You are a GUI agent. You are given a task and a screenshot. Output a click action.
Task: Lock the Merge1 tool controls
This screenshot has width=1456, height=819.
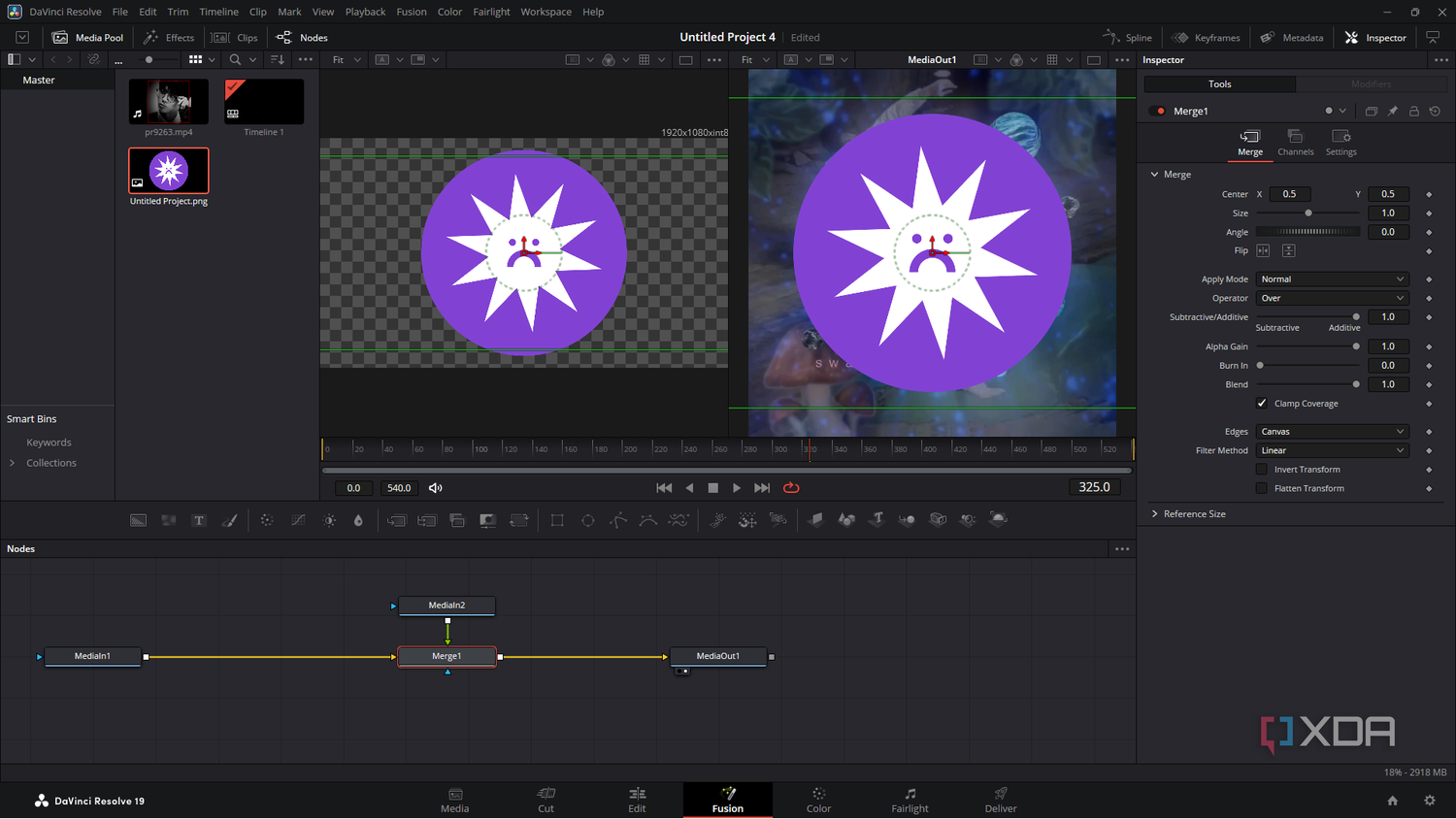(x=1414, y=112)
